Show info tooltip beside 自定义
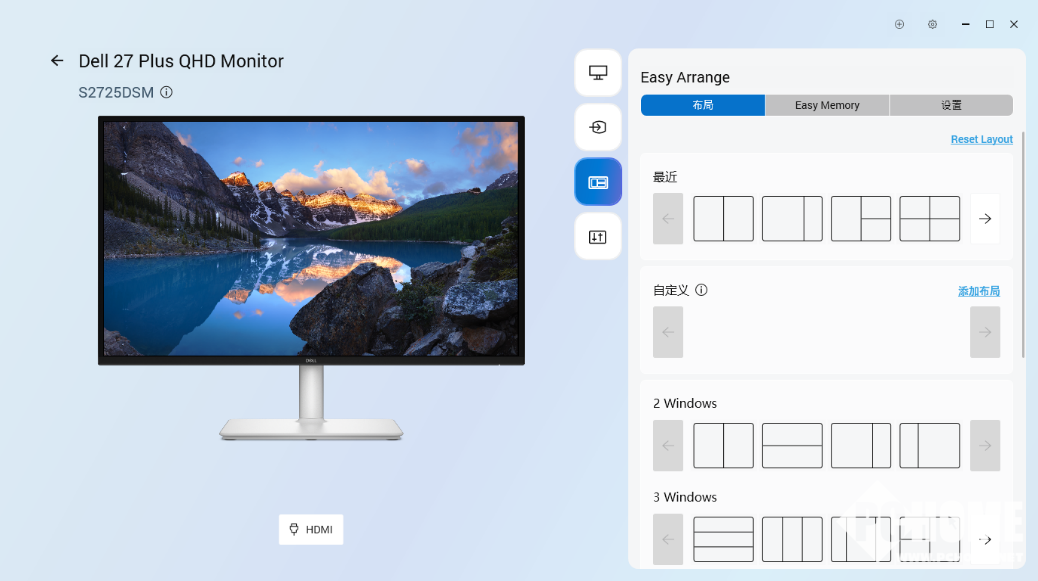 click(701, 290)
